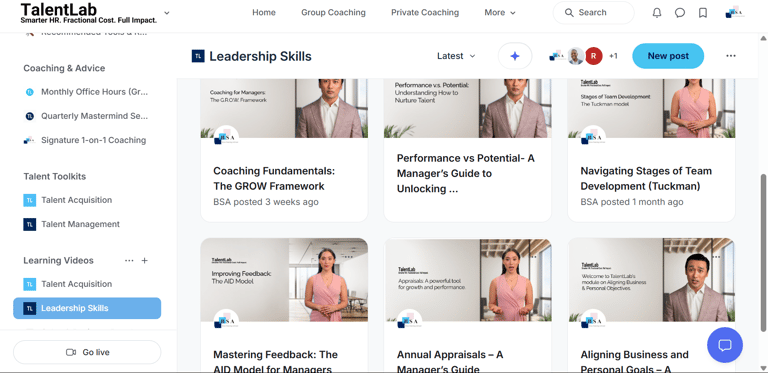The height and width of the screenshot is (373, 768).
Task: Open the profile avatar in top right
Action: (735, 13)
